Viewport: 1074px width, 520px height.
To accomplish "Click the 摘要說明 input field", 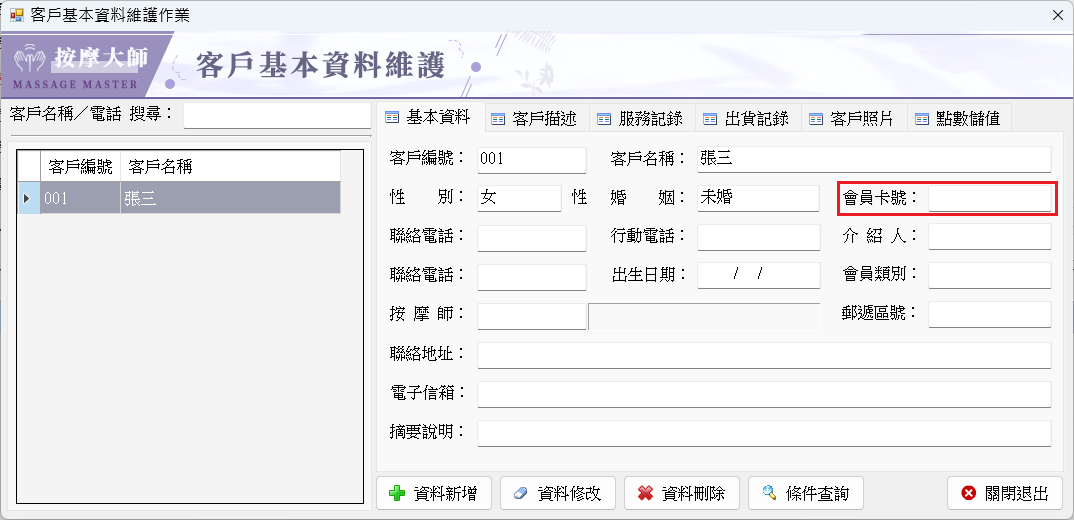I will (764, 434).
